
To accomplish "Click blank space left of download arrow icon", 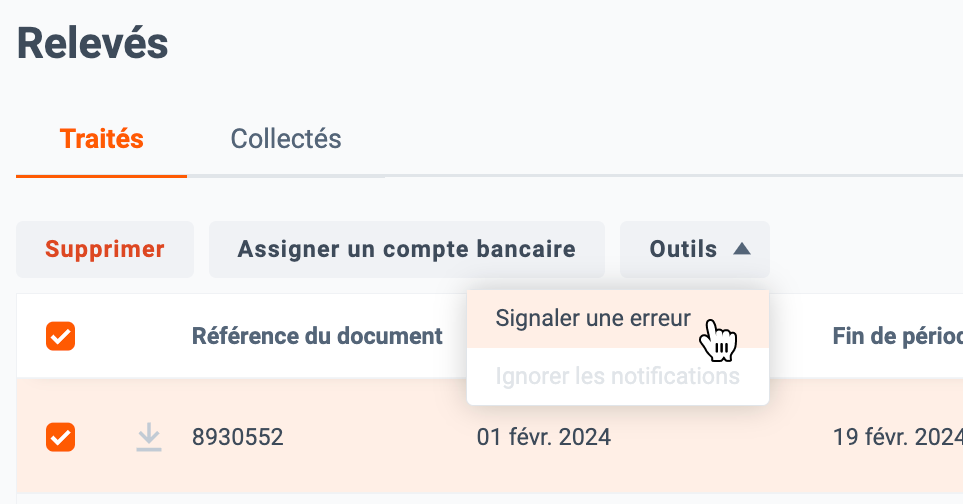I will pos(104,437).
